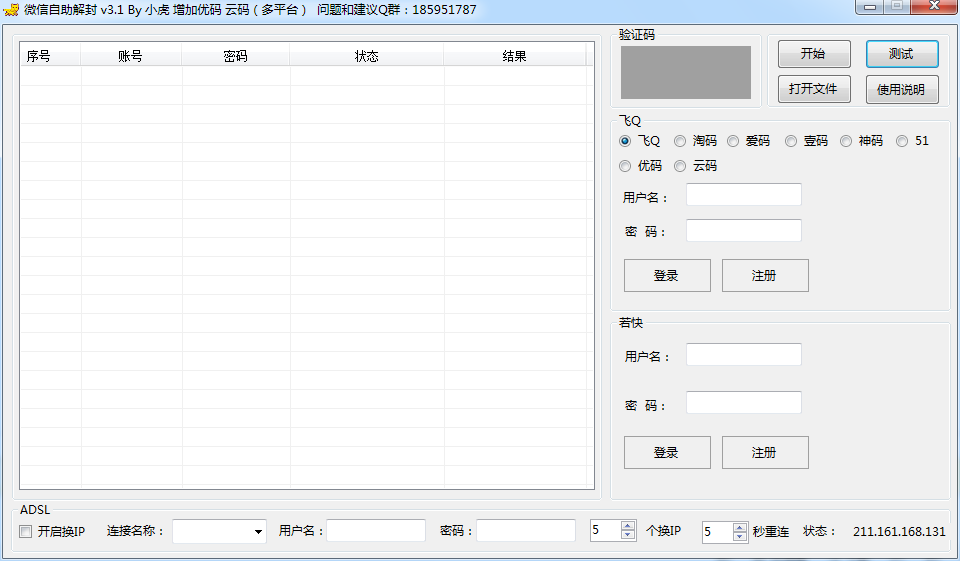This screenshot has width=960, height=561.
Task: Select the 淘码 radio option
Action: pos(680,141)
